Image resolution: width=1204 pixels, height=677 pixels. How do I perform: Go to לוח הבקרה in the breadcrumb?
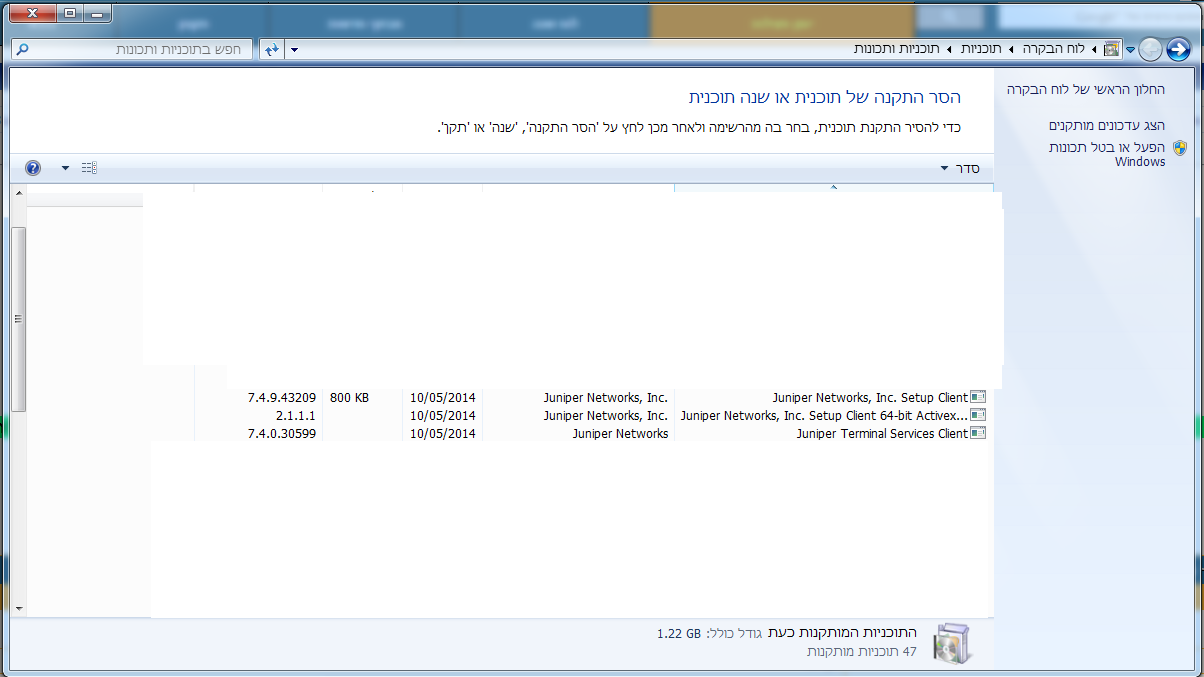point(1056,49)
